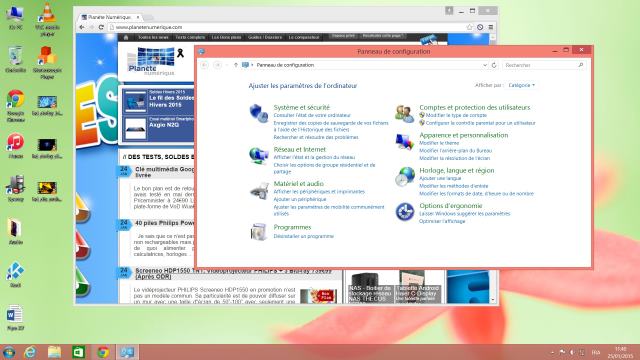
Task: Click the Chrome page vertical scrollbar
Action: tap(493, 168)
